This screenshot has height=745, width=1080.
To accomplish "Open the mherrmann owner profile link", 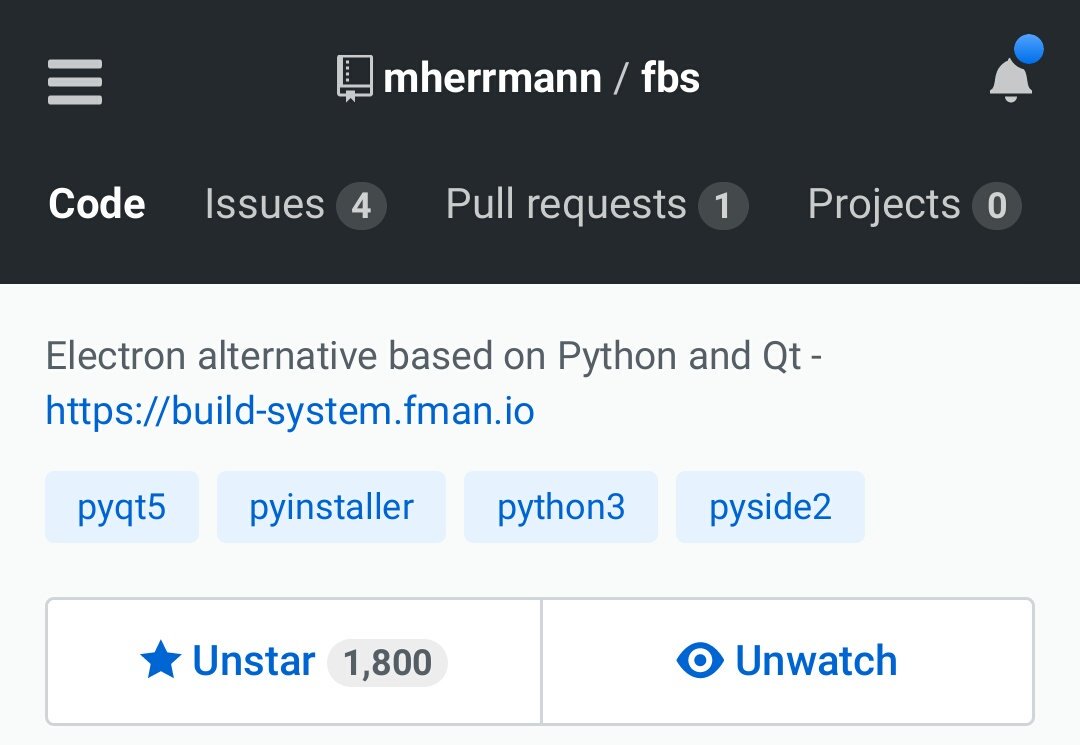I will coord(492,78).
